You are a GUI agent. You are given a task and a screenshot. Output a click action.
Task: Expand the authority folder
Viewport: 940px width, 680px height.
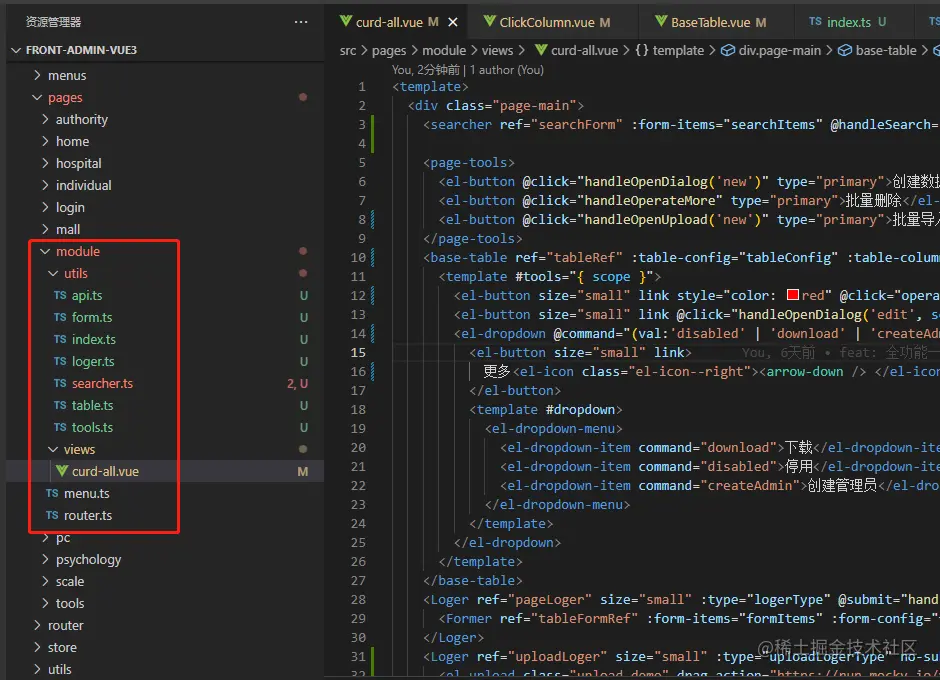pyautogui.click(x=46, y=119)
